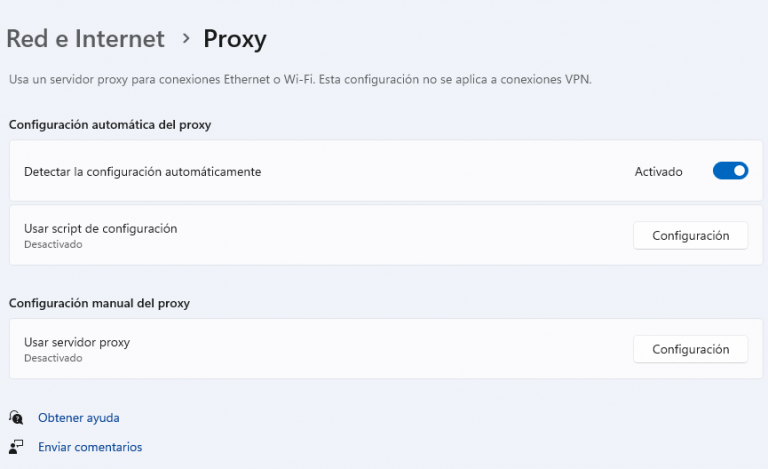The width and height of the screenshot is (768, 469).
Task: Open Configuración for Usar script de configuración
Action: [690, 236]
